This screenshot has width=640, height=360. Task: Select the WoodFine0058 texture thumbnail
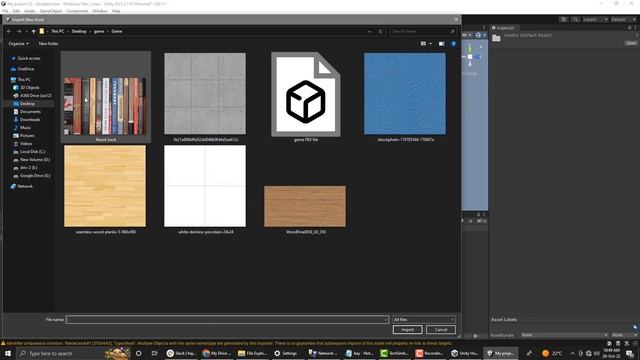[305, 207]
